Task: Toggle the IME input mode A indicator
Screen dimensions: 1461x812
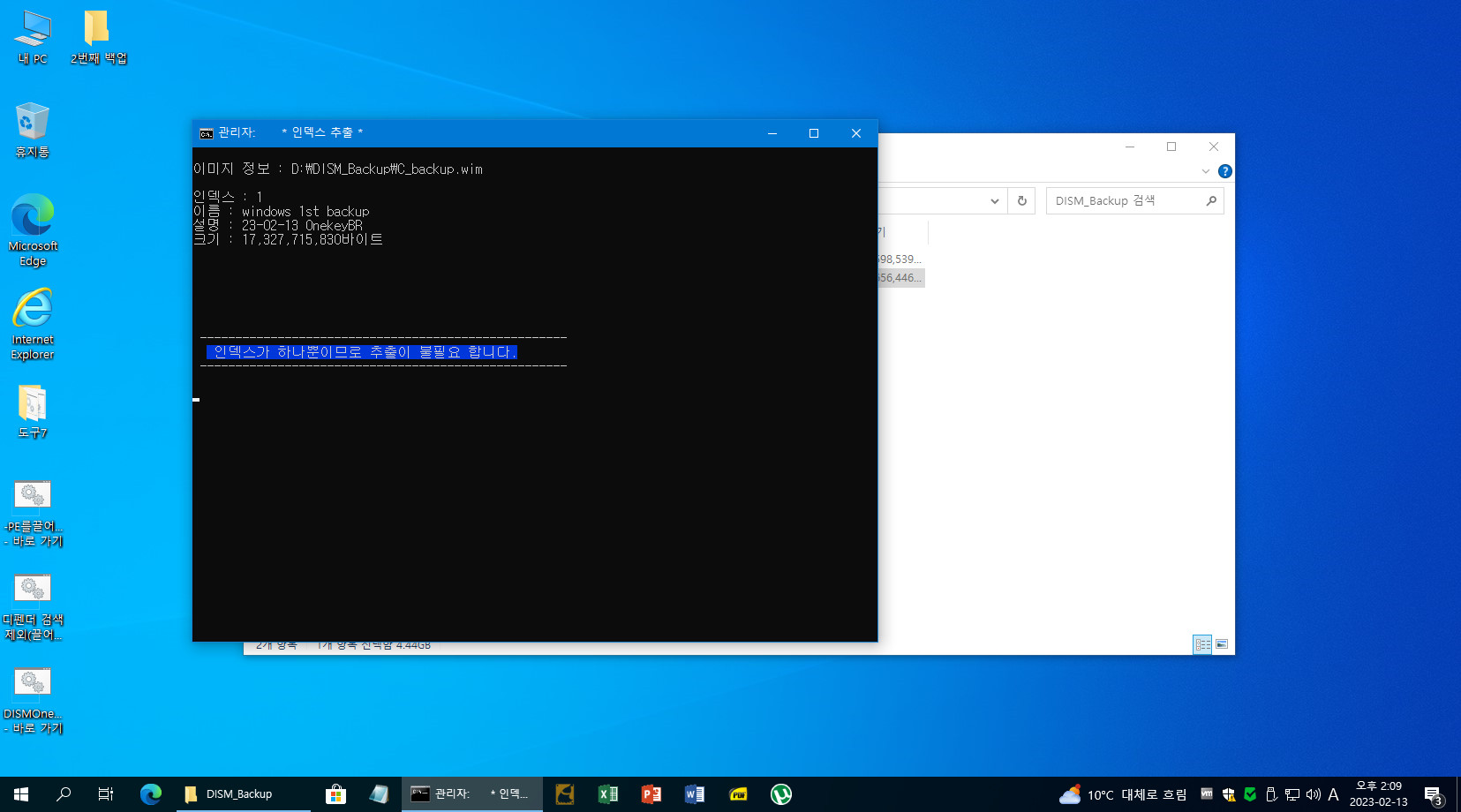Action: click(x=1333, y=794)
